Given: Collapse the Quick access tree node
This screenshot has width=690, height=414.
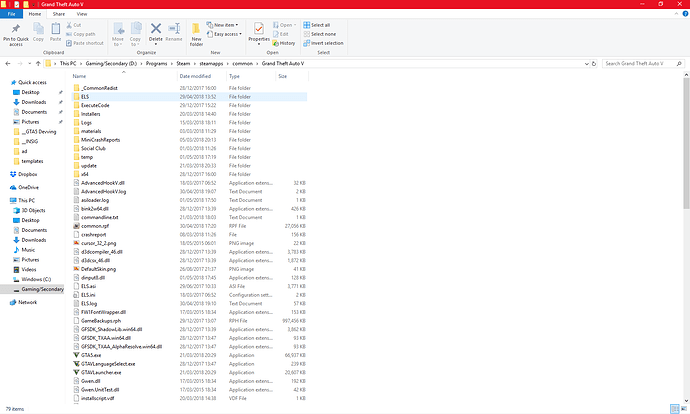Looking at the screenshot, I should coord(5,83).
